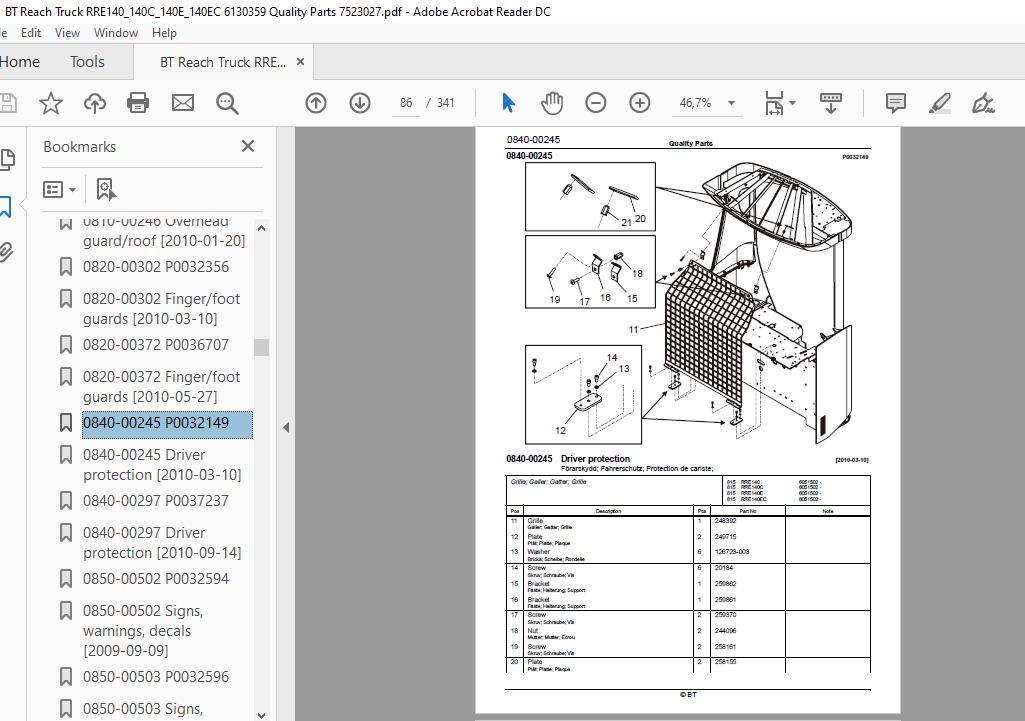Click the Previous Page up-arrow icon

coord(316,103)
